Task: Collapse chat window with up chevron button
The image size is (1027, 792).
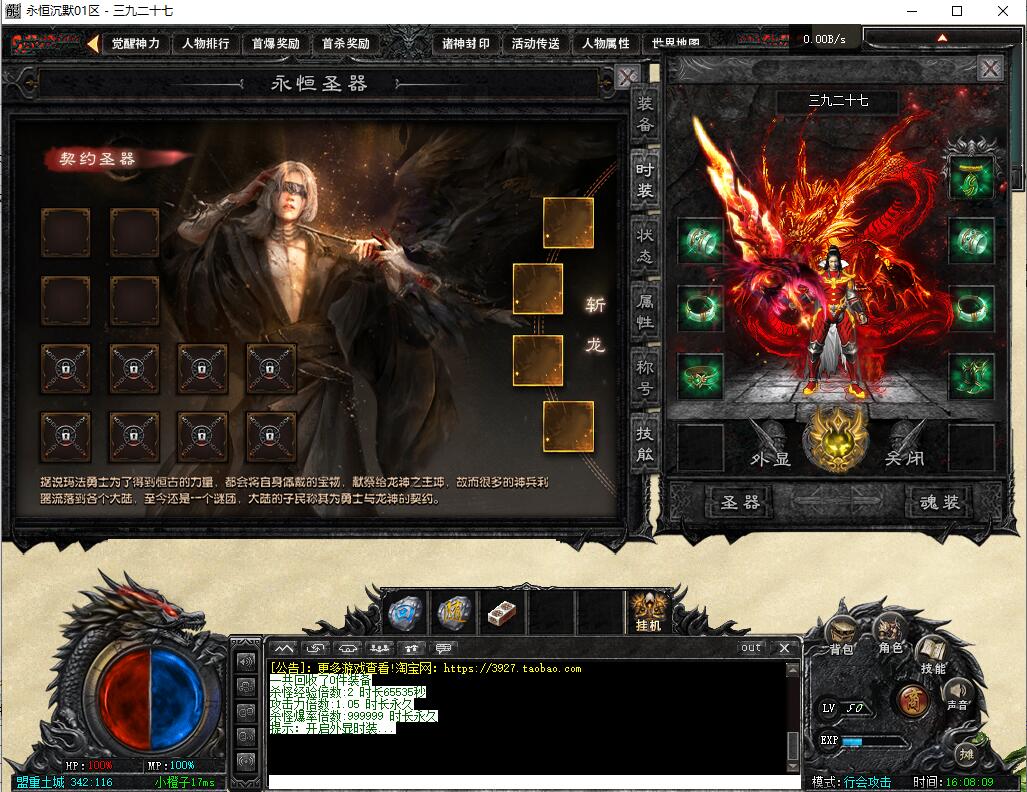Action: (x=284, y=648)
